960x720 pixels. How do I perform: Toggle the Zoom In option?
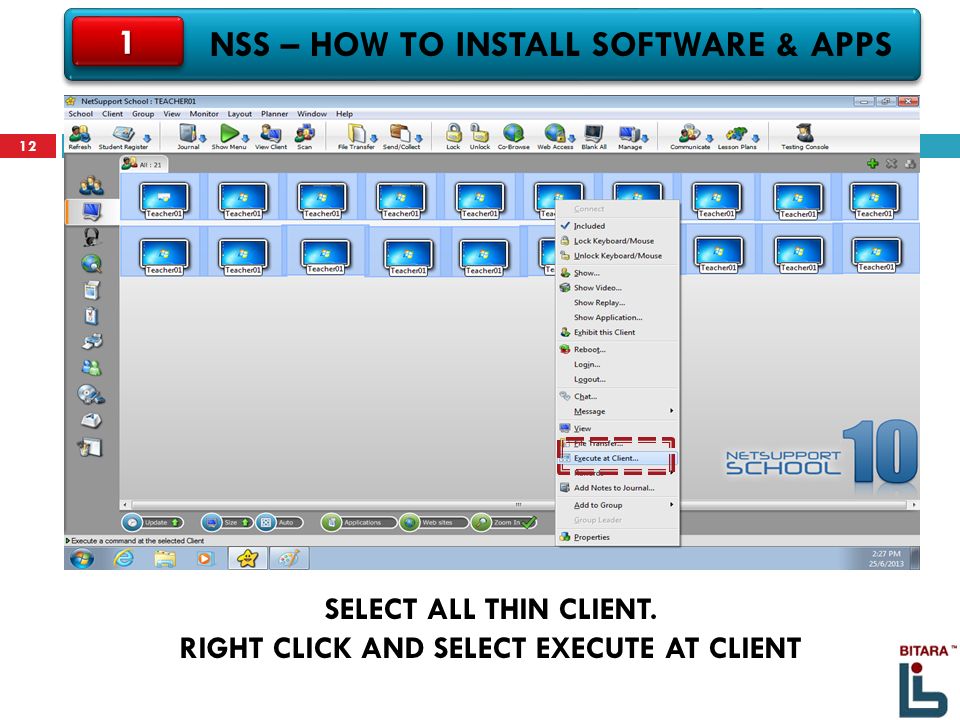click(x=504, y=522)
